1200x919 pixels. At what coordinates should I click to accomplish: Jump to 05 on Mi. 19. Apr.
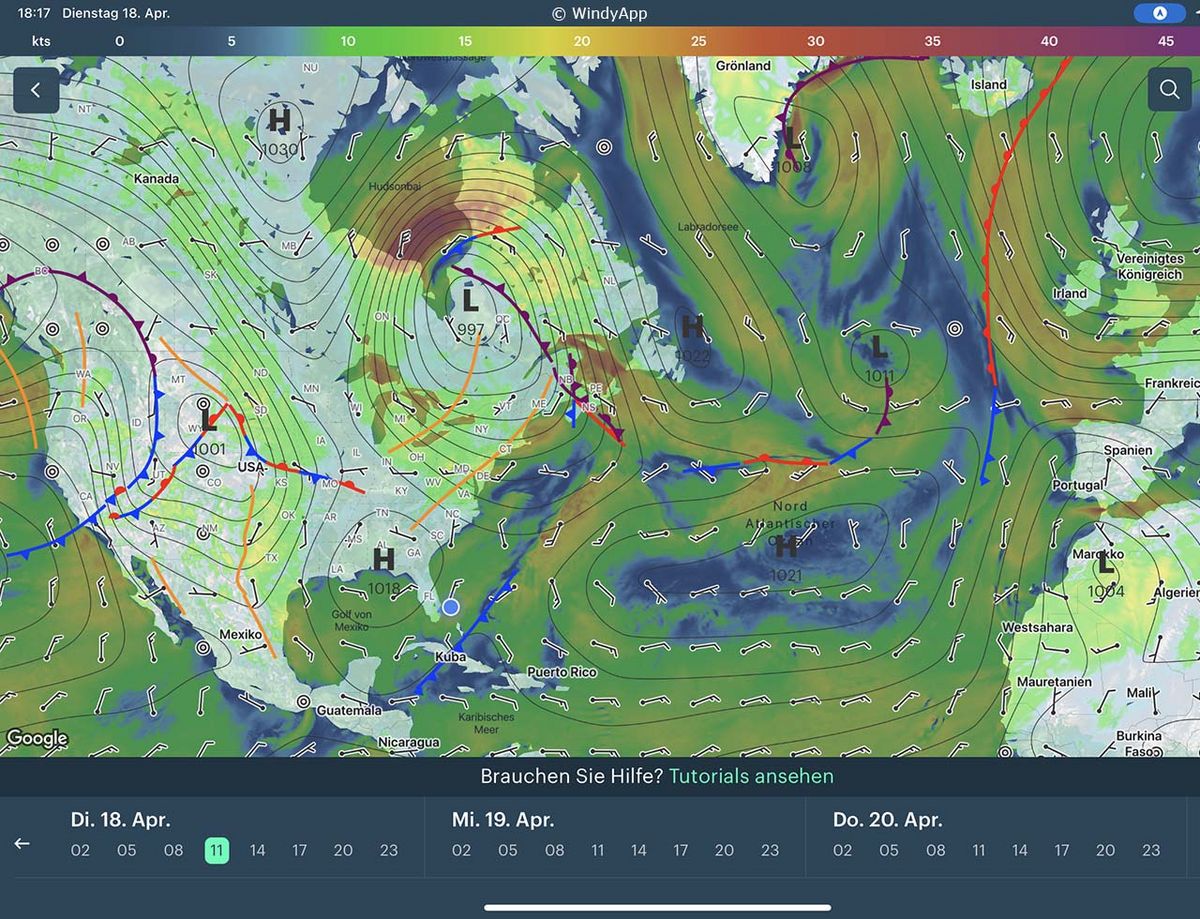pyautogui.click(x=508, y=851)
